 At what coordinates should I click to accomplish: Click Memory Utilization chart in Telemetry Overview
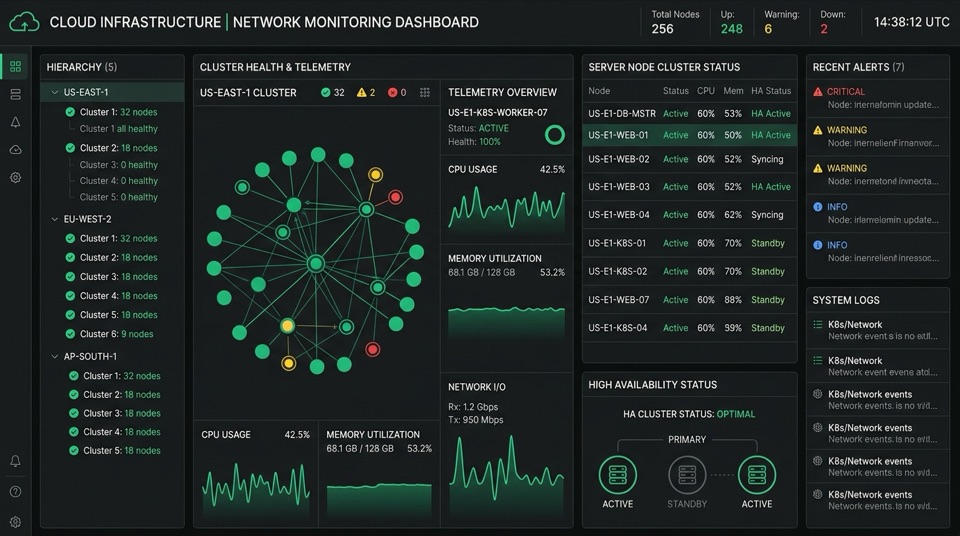click(x=506, y=322)
